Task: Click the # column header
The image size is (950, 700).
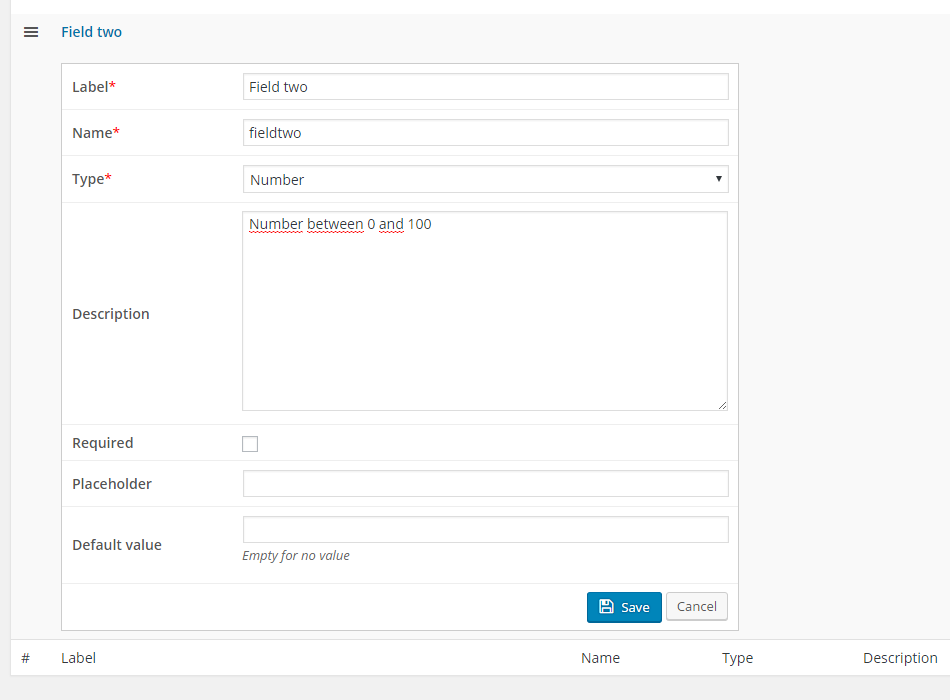Action: (25, 658)
